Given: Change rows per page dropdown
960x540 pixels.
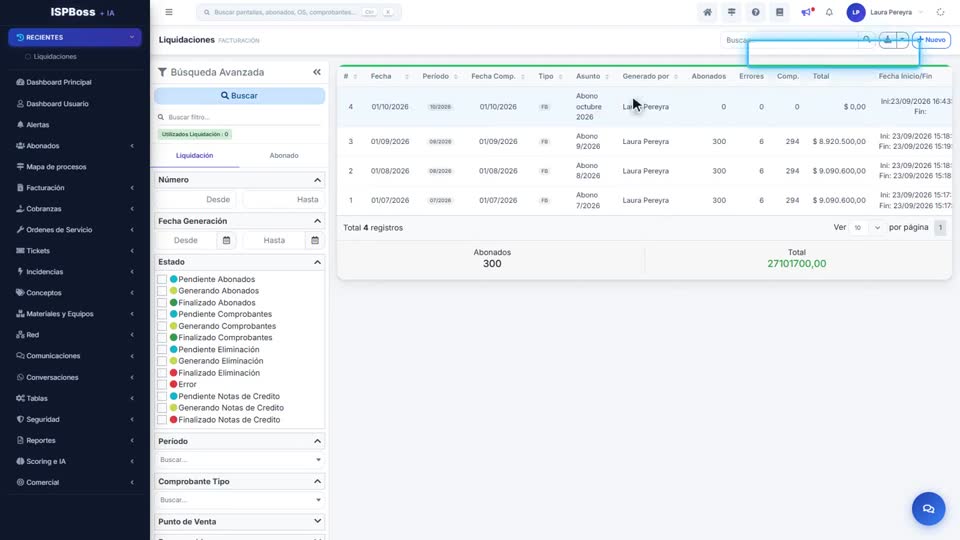Looking at the screenshot, I should 866,228.
